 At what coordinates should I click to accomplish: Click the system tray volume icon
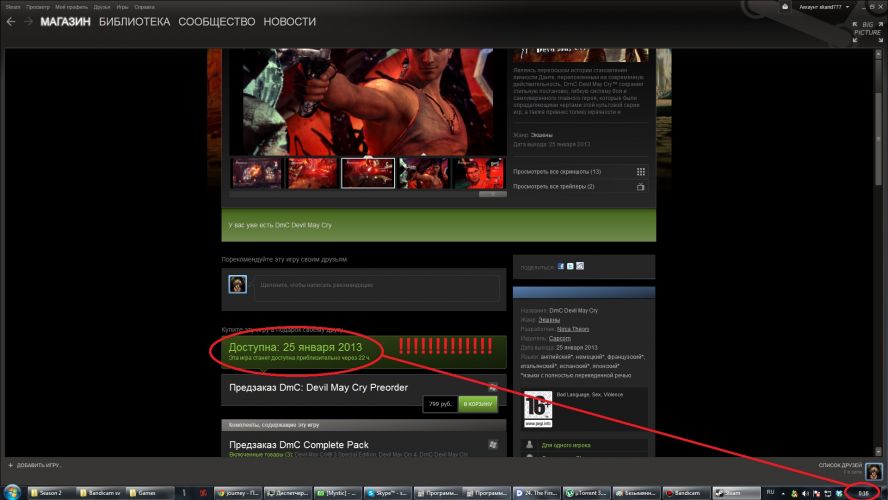point(805,493)
